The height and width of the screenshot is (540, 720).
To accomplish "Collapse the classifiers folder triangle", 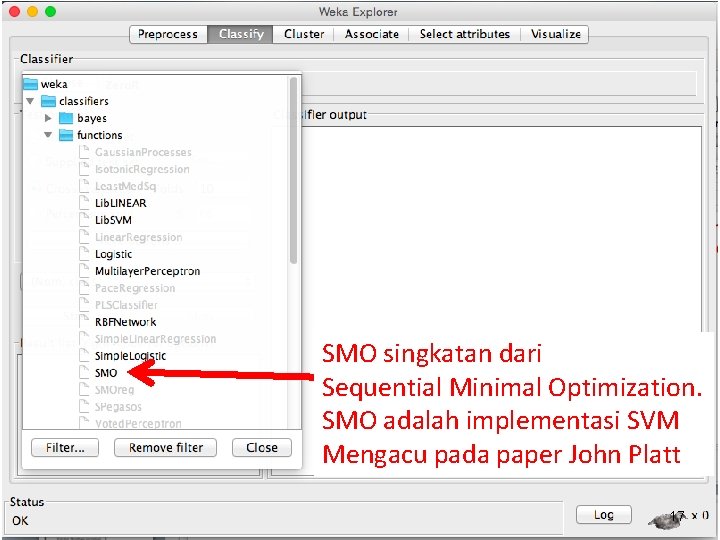I will (30, 101).
